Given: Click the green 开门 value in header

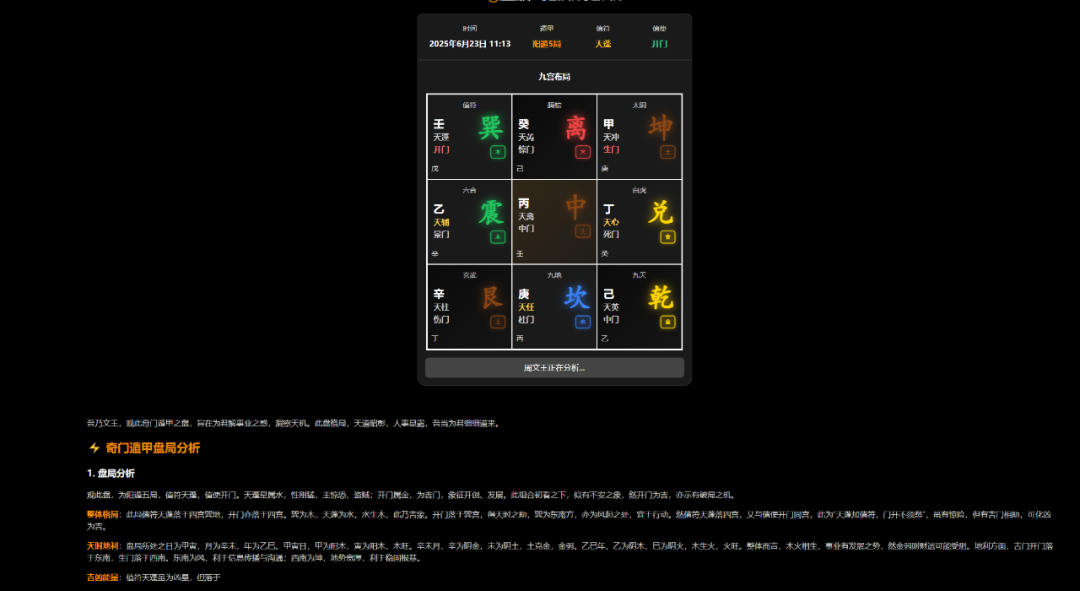Looking at the screenshot, I should coord(659,44).
